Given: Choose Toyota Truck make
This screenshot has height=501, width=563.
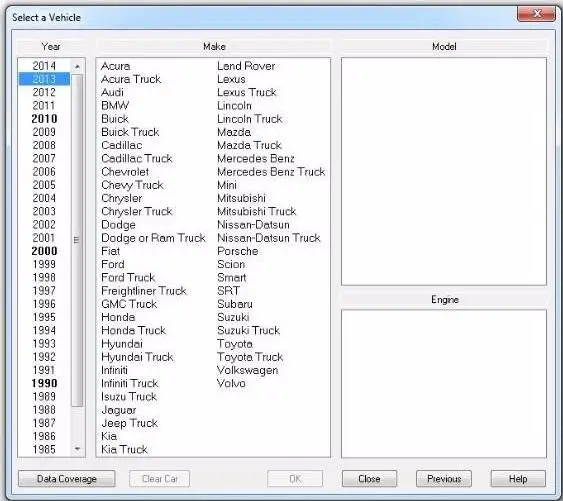Looking at the screenshot, I should point(250,357).
